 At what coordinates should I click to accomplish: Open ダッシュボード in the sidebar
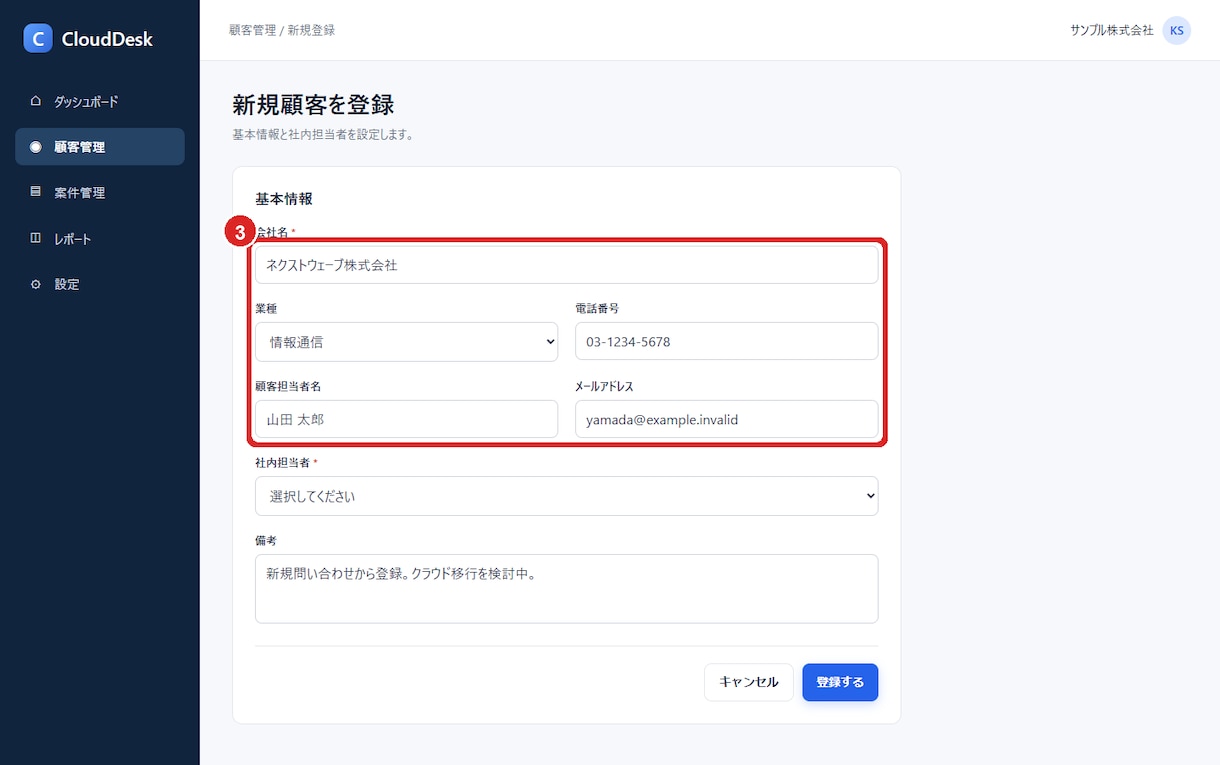100,101
